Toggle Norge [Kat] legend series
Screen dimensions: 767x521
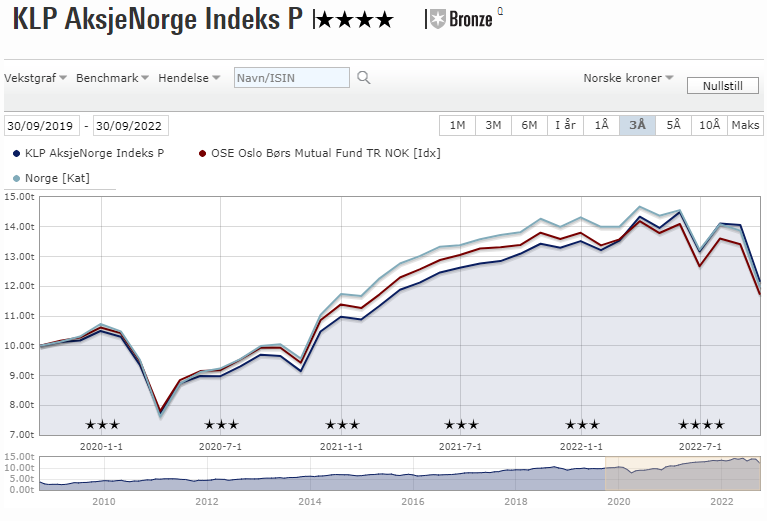click(51, 178)
